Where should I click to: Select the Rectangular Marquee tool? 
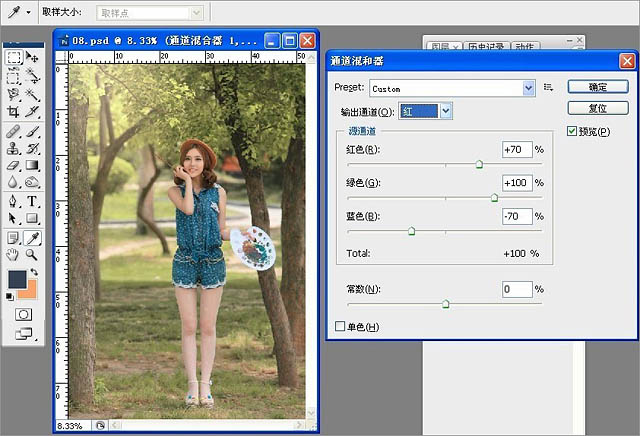(14, 57)
